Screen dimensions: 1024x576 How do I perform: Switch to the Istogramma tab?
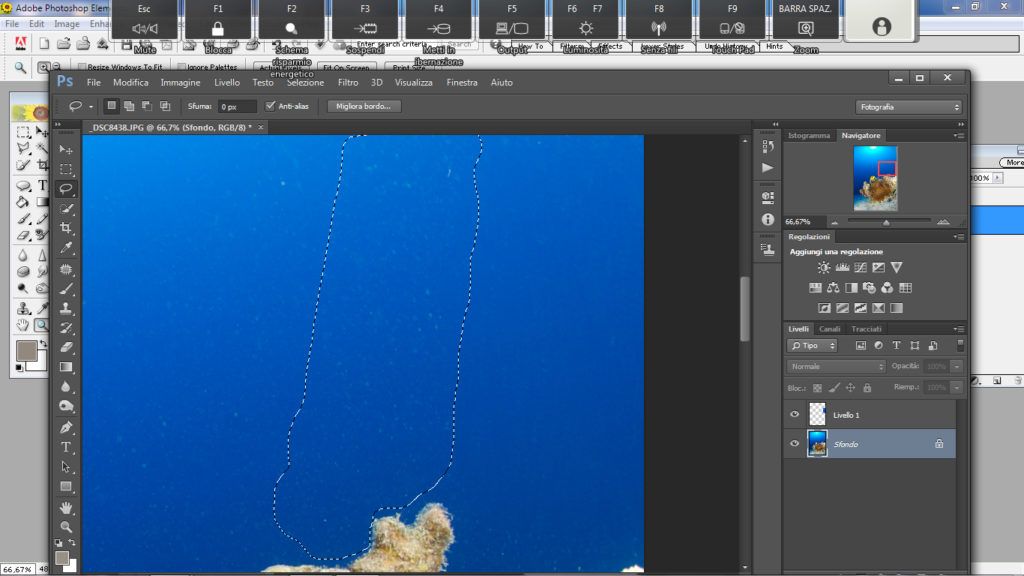coord(808,135)
